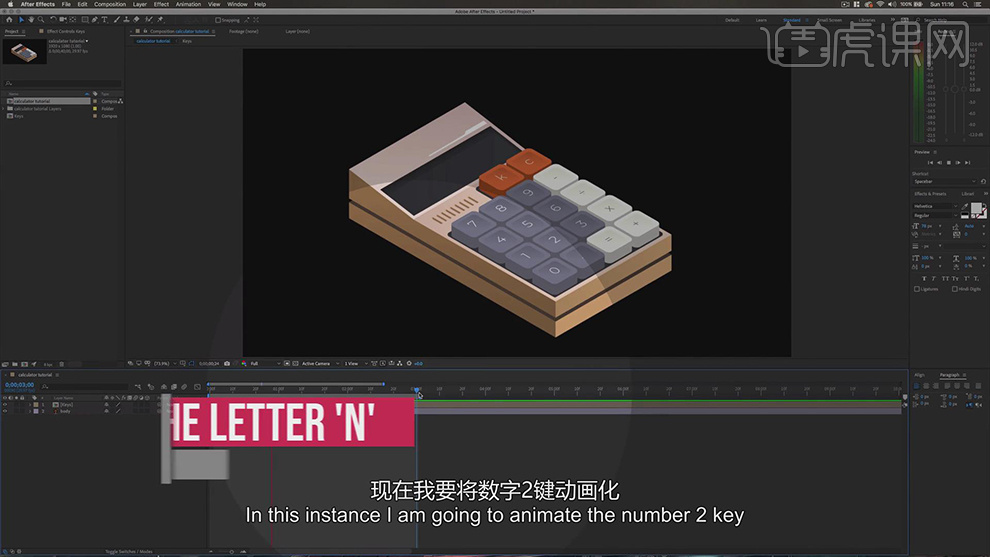This screenshot has width=990, height=557.
Task: Open the Helvetica font family dropdown
Action: pos(936,207)
